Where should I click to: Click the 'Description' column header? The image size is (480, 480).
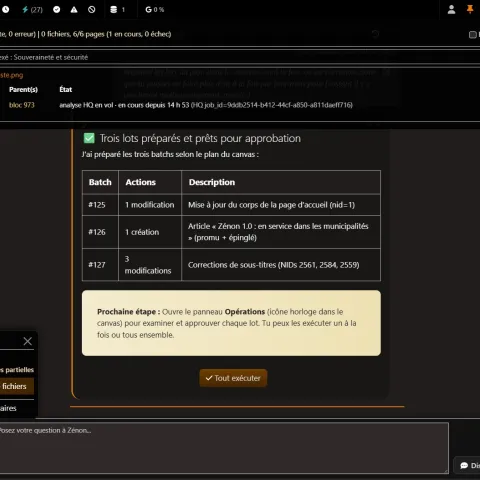click(281, 182)
